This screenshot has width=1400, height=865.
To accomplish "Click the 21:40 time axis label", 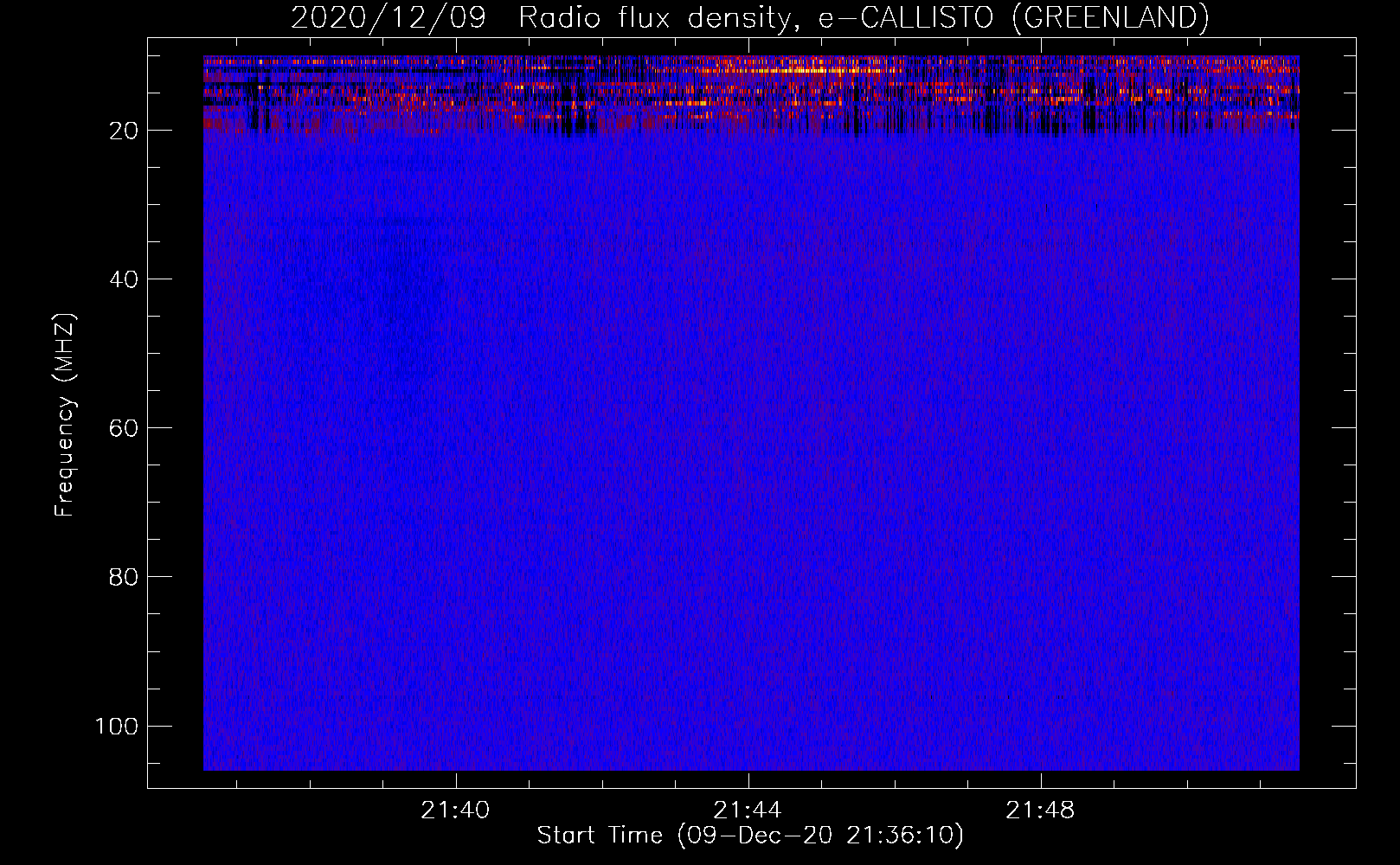I will 455,810.
